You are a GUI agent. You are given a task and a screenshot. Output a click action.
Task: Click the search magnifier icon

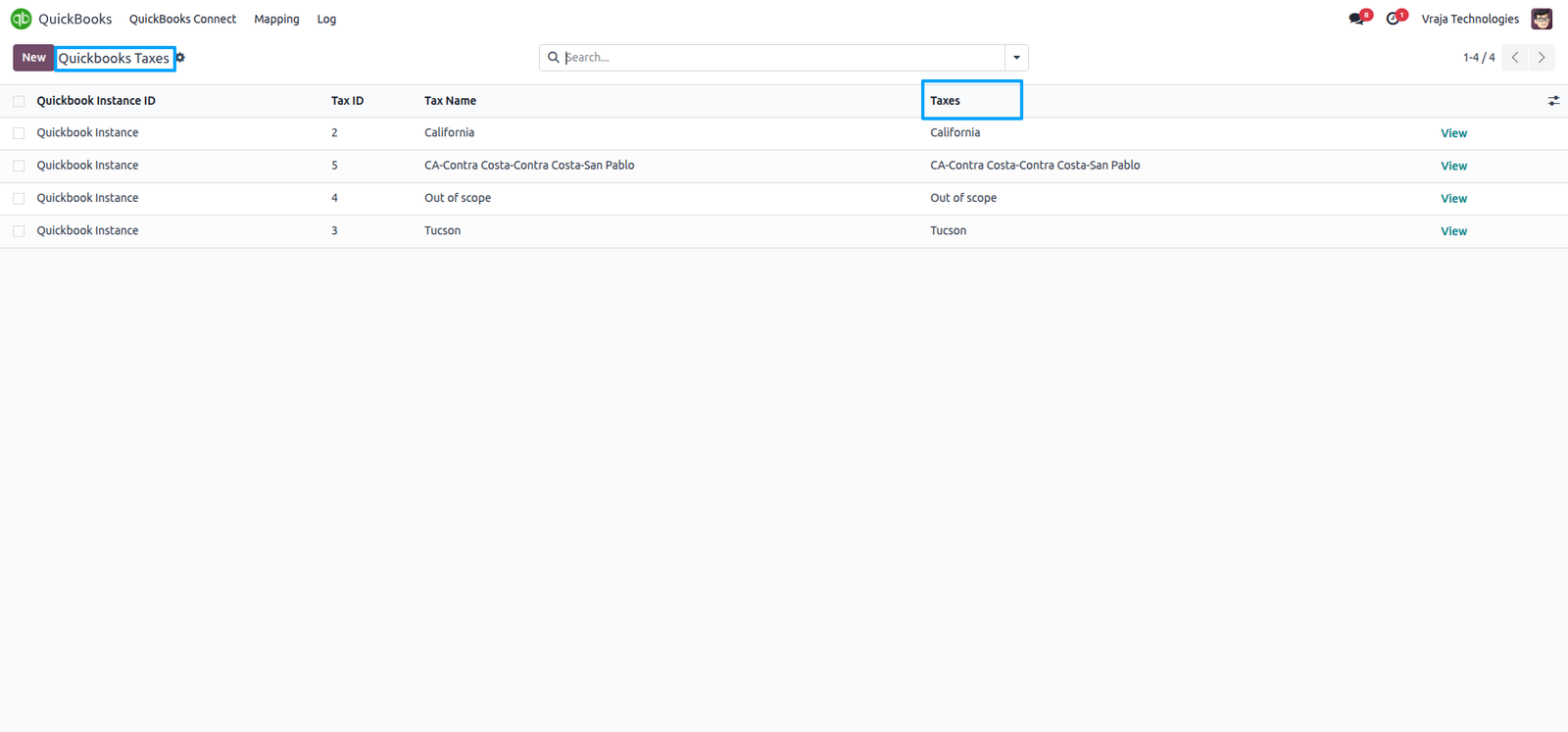coord(553,58)
